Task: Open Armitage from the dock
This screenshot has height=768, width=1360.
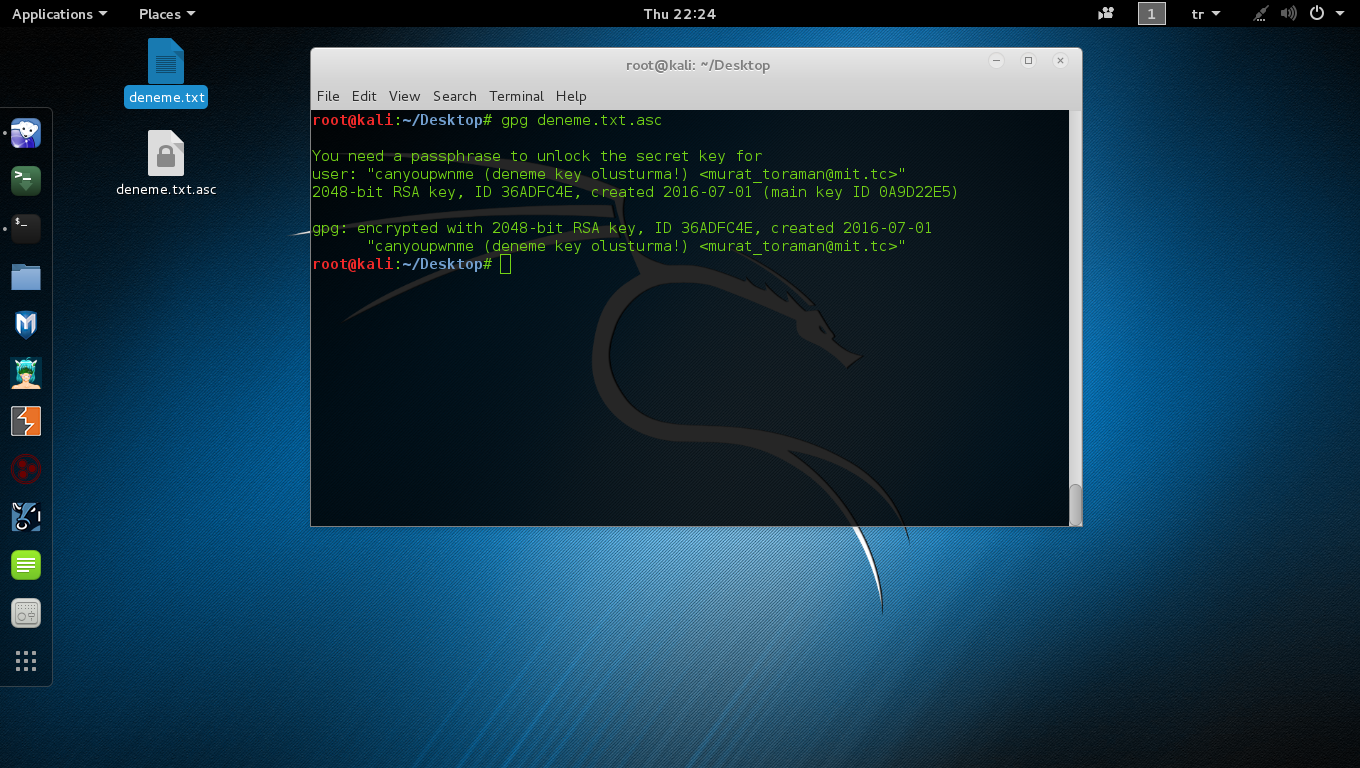Action: click(26, 373)
